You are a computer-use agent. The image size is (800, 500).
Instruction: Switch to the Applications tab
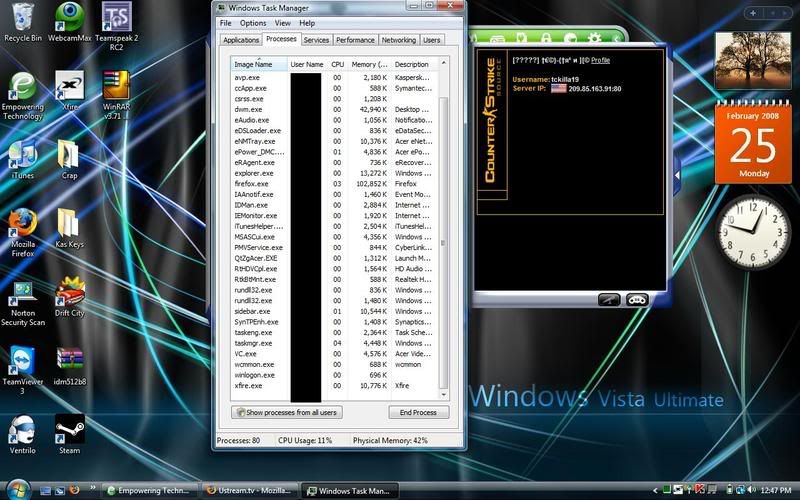tap(241, 40)
